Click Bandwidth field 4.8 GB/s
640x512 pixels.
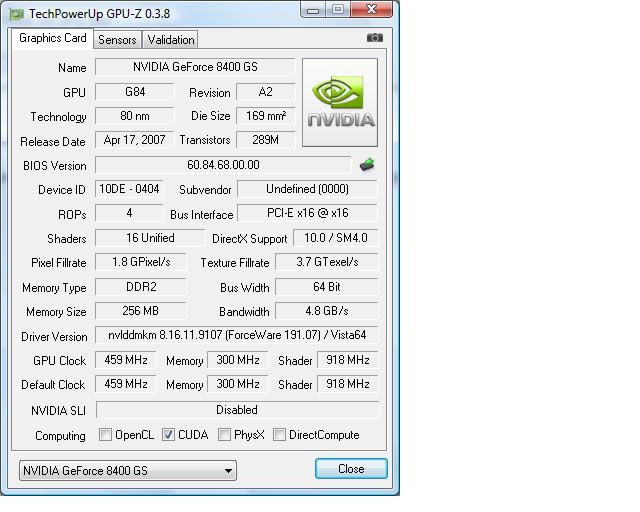(327, 311)
